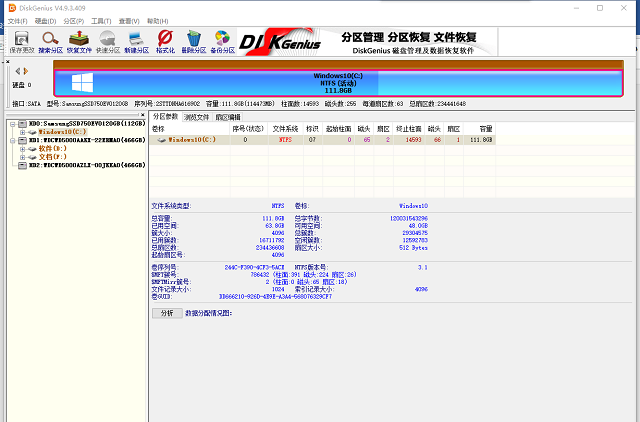Click the DiskGenius title bar app icon

[12, 8]
